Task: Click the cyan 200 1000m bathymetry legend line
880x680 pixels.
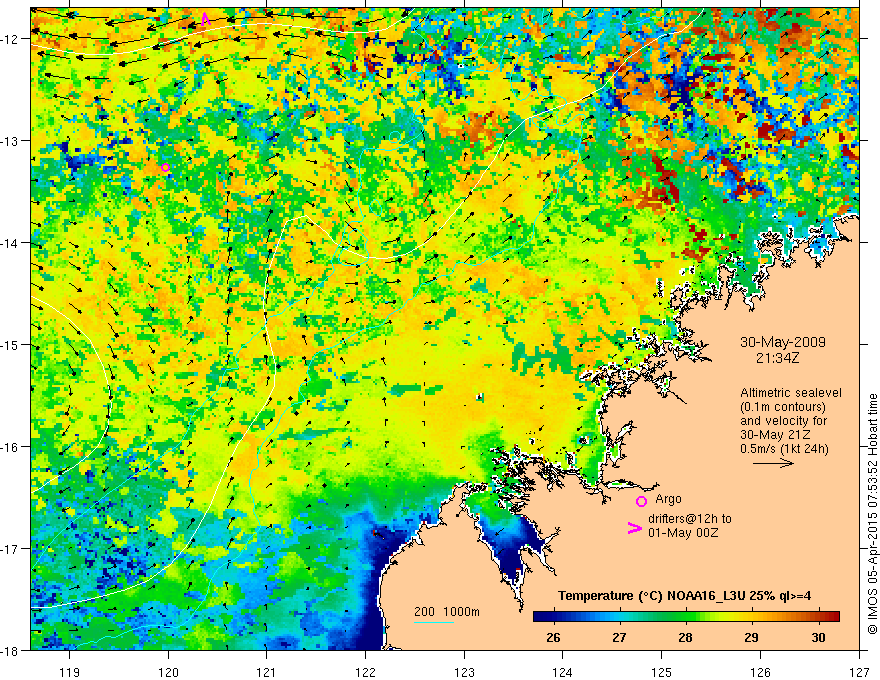Action: [x=434, y=622]
